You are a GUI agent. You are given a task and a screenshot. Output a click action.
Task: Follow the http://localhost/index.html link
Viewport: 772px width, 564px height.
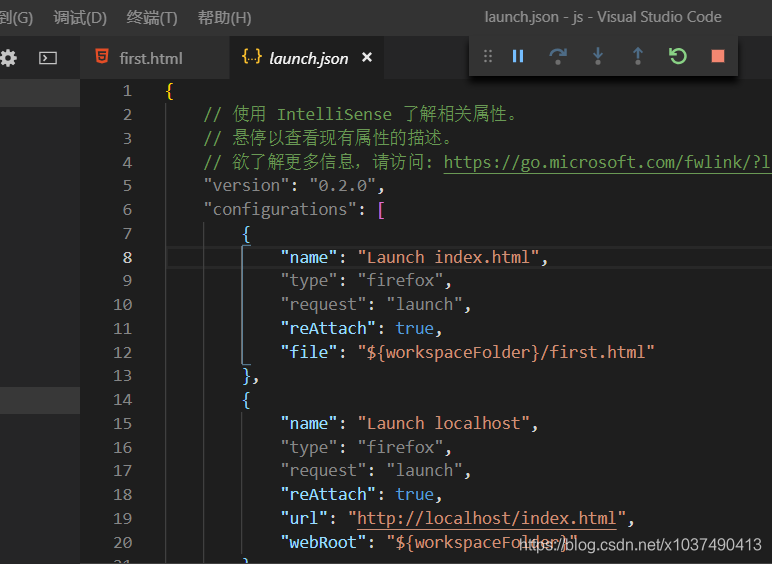pos(486,518)
